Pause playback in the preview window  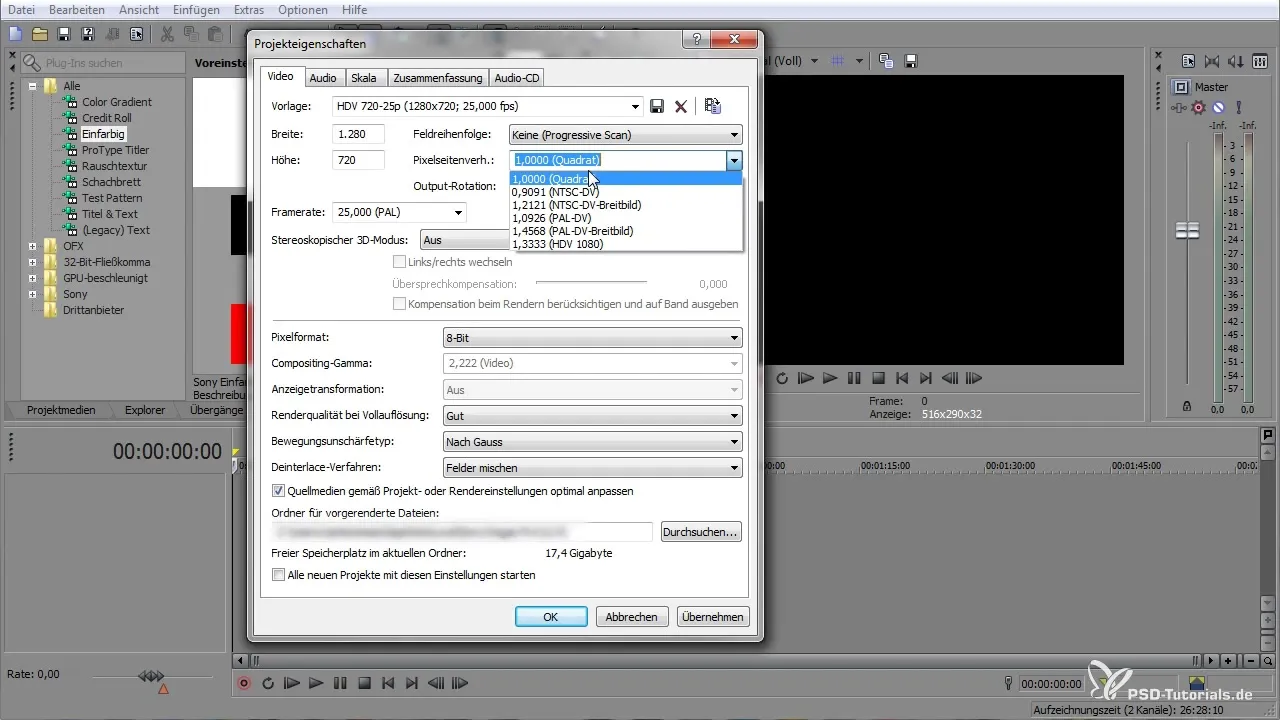coord(854,379)
